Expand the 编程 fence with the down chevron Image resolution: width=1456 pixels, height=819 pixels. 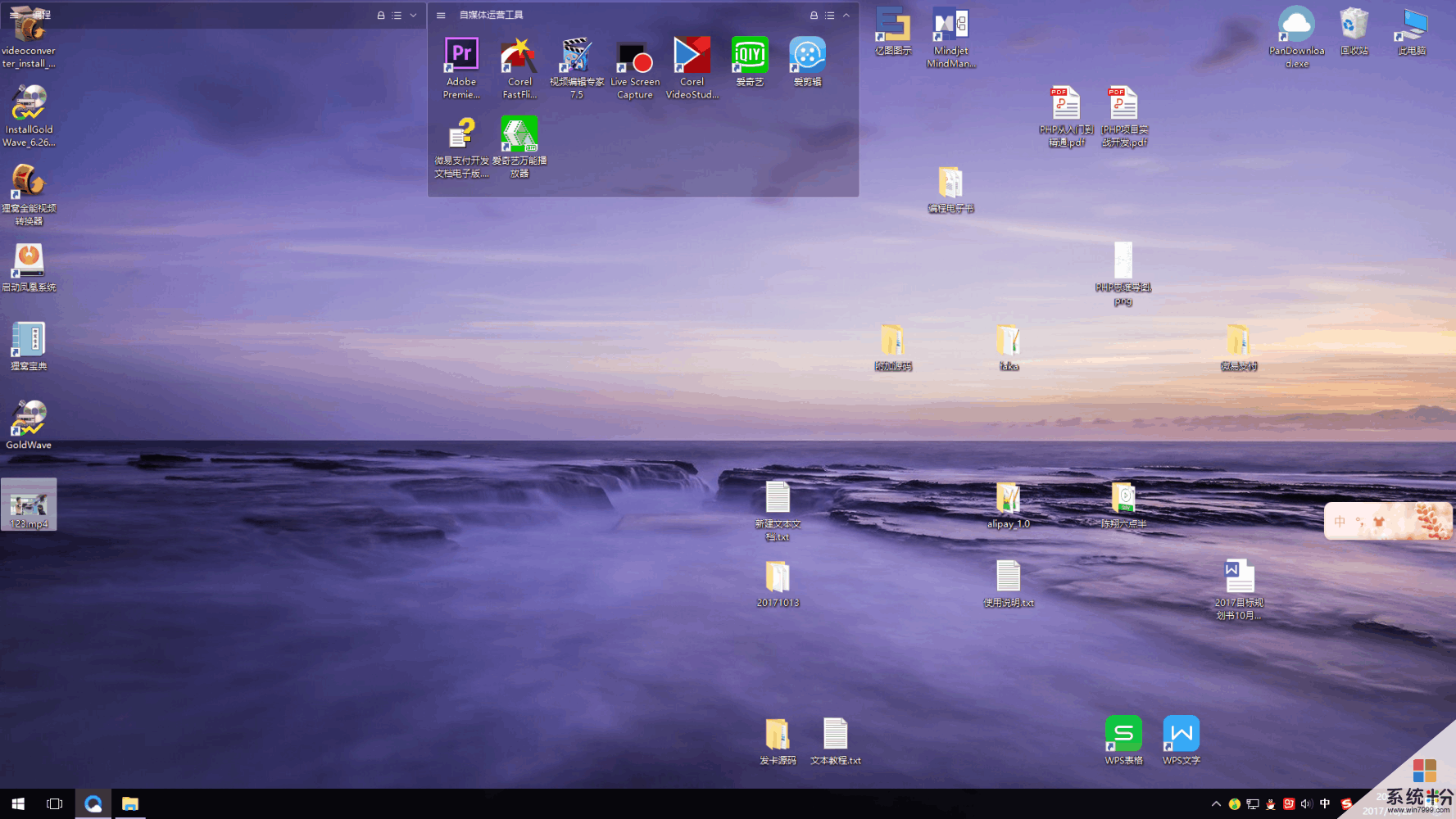point(414,15)
